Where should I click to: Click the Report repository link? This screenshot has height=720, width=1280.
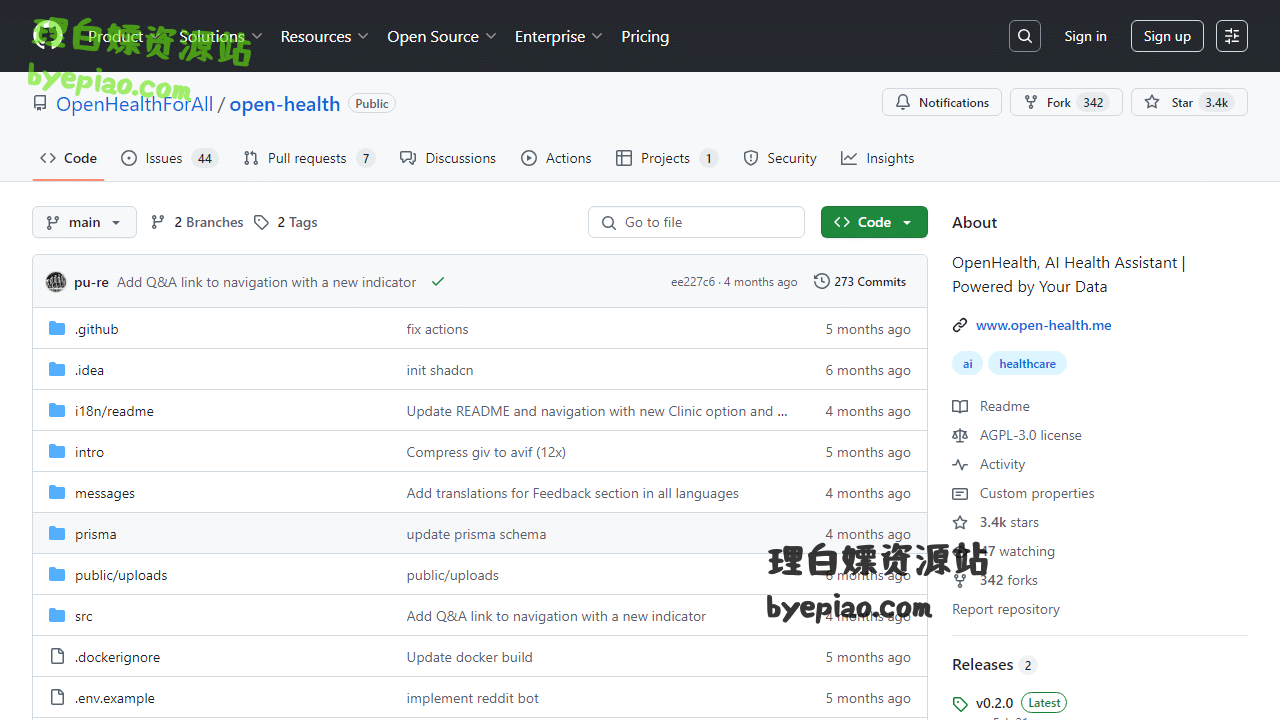[1006, 609]
